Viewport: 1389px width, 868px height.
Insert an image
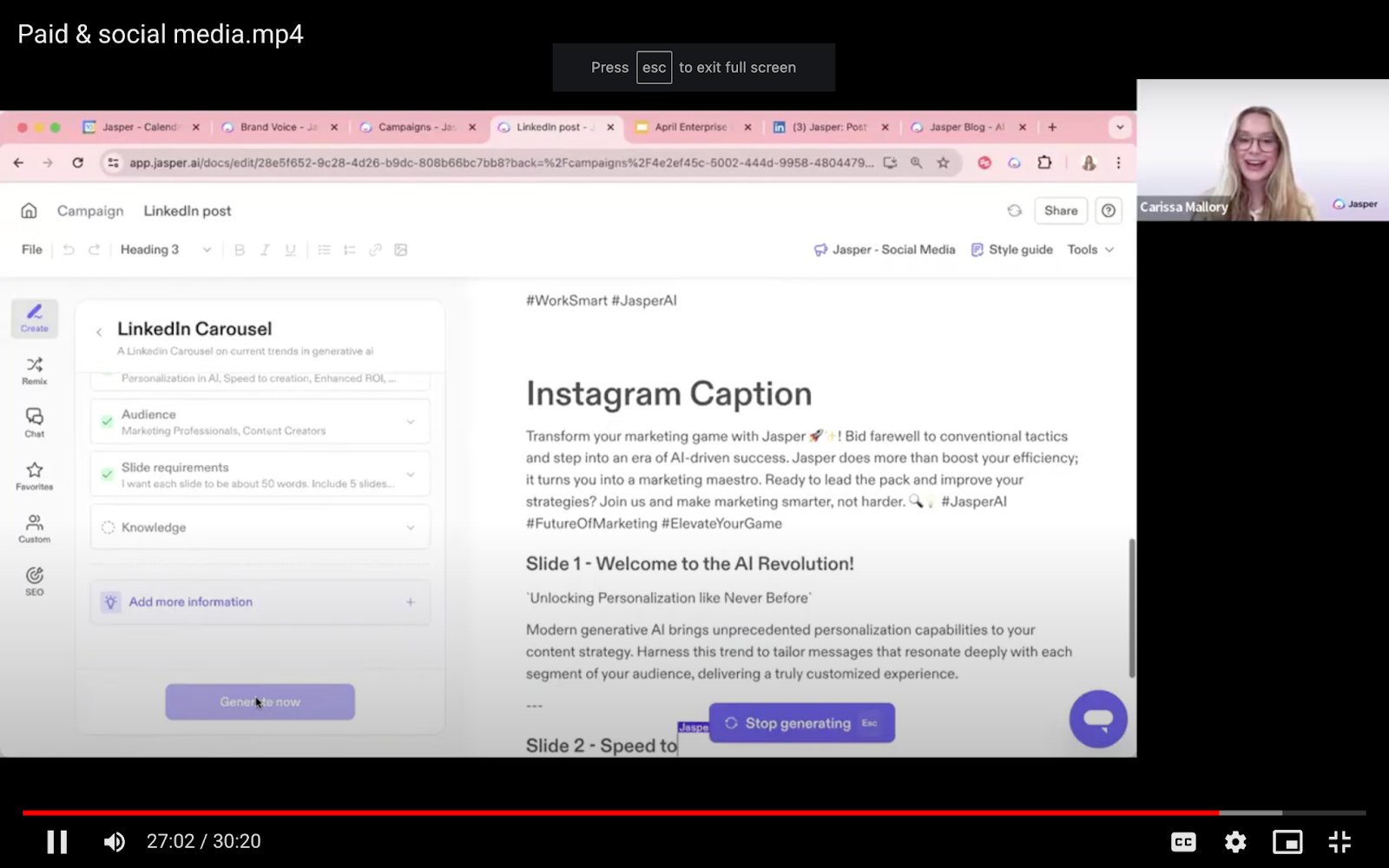(x=400, y=249)
